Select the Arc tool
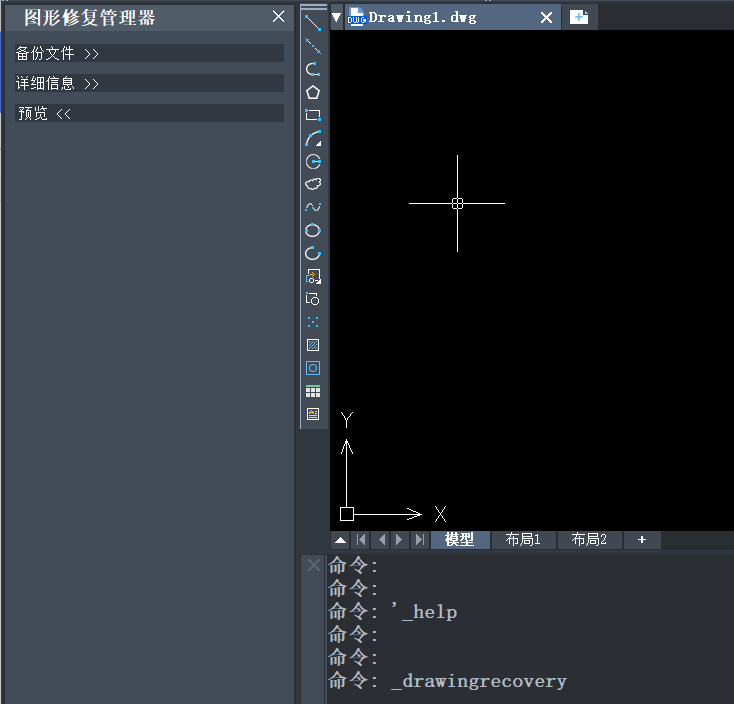Viewport: 734px width, 704px height. coord(313,138)
